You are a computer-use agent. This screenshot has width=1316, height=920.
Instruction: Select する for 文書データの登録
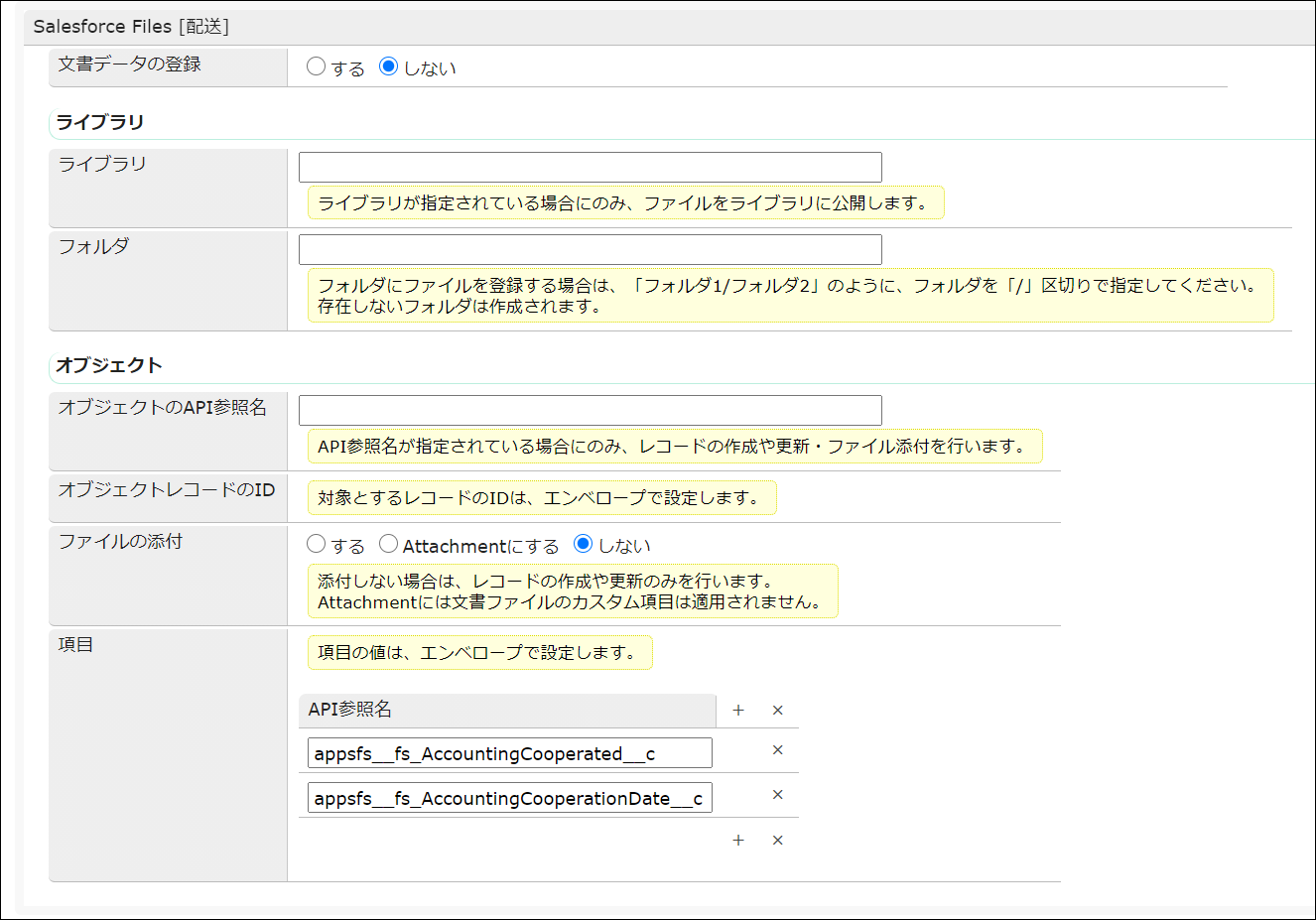pyautogui.click(x=316, y=66)
